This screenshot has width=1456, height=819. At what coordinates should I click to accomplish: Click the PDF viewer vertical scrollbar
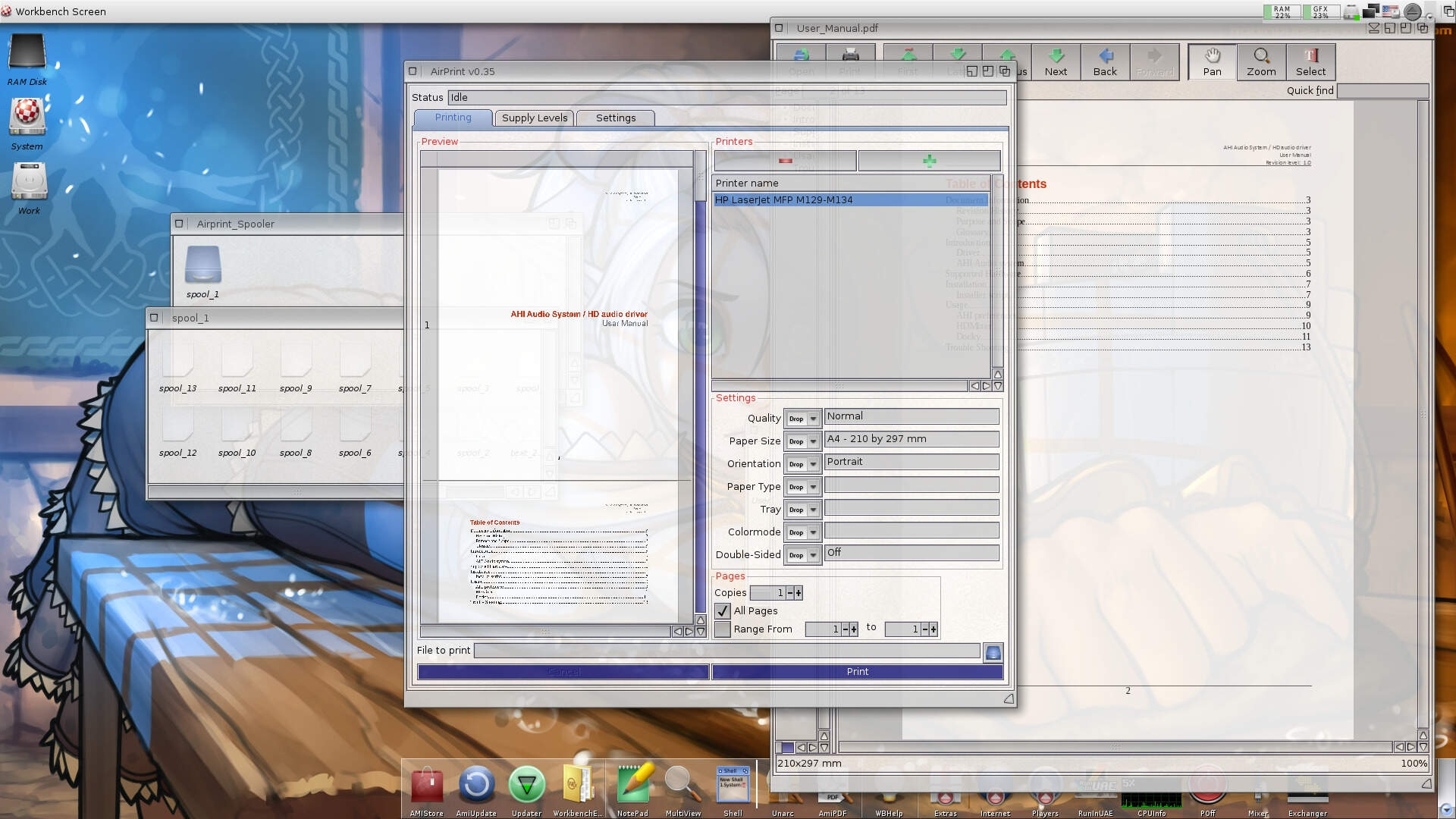click(1423, 413)
